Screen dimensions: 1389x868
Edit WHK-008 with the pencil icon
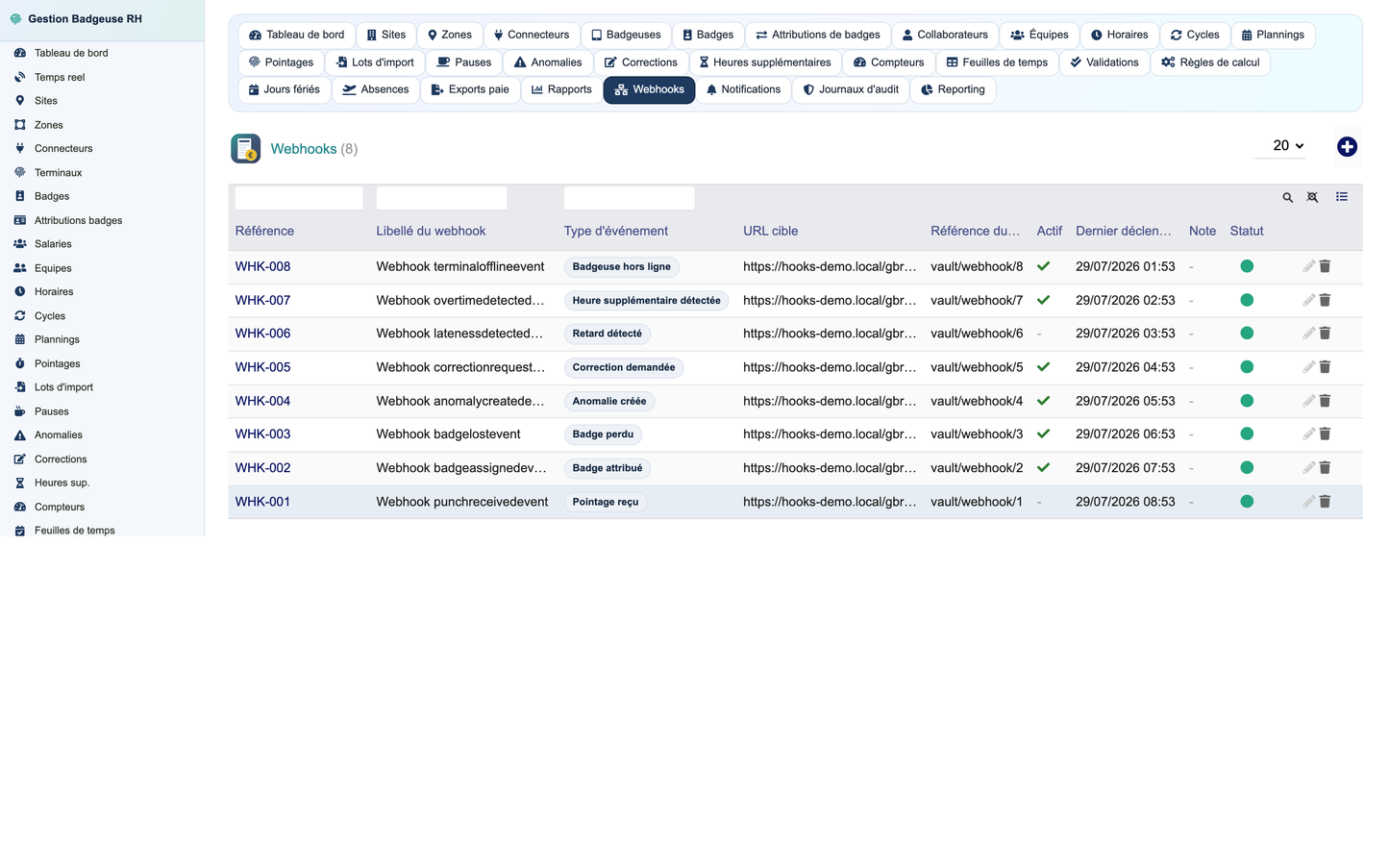(x=1308, y=266)
